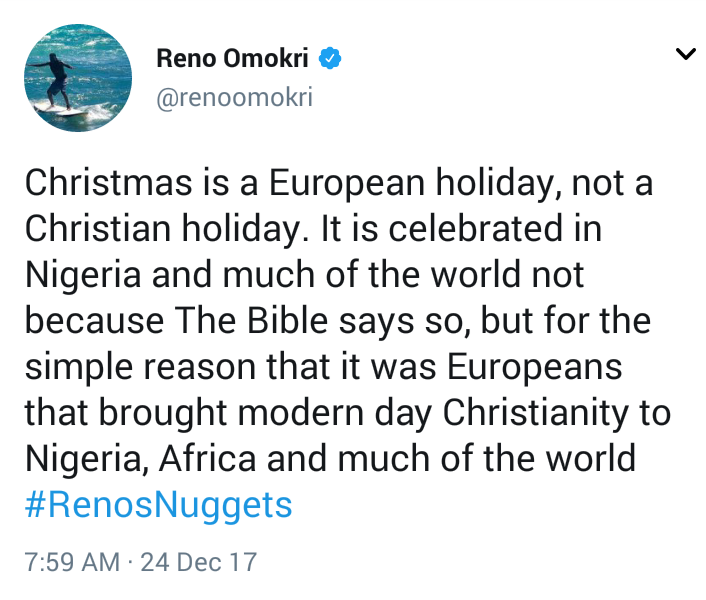Click the 7:59 AM timestamp
706x600 pixels.
(x=72, y=562)
